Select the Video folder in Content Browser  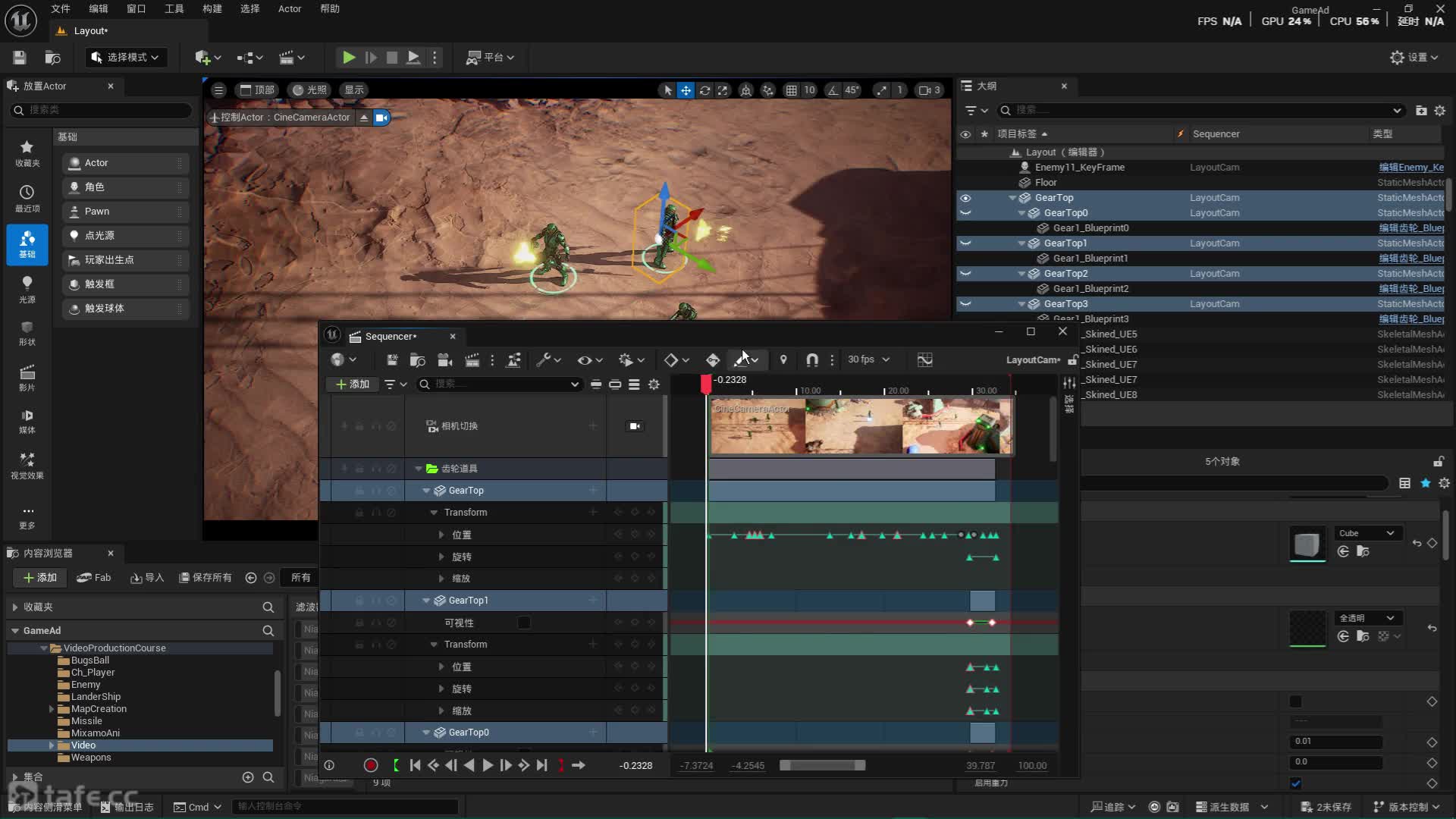click(x=83, y=745)
